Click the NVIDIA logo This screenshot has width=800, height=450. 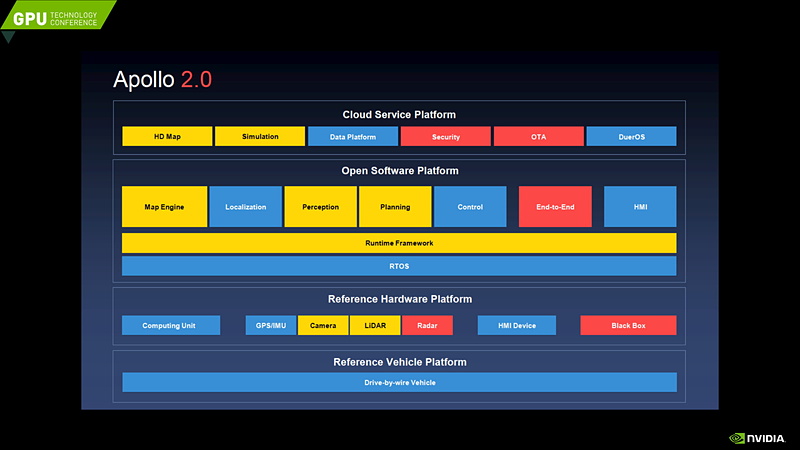point(757,438)
